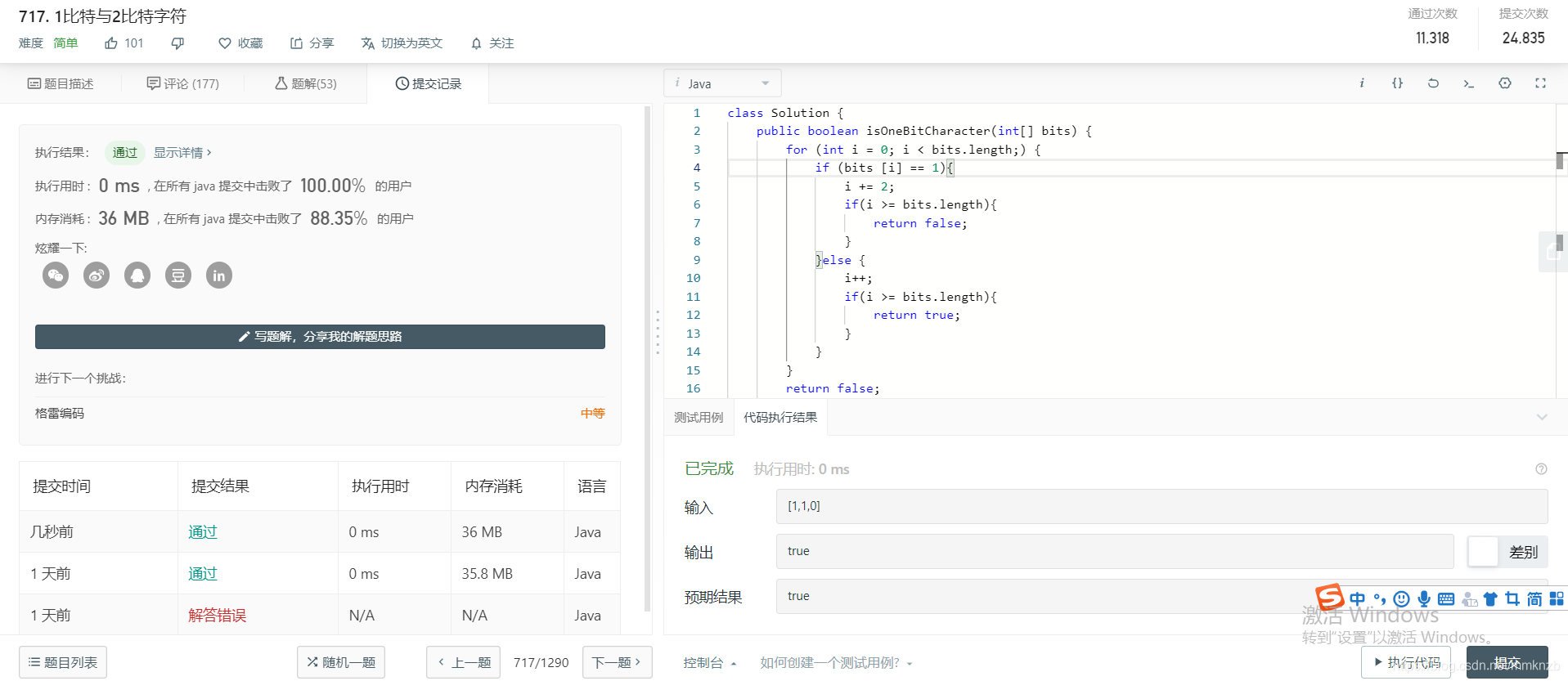
Task: Click the 提交 submit button
Action: pos(1507,662)
